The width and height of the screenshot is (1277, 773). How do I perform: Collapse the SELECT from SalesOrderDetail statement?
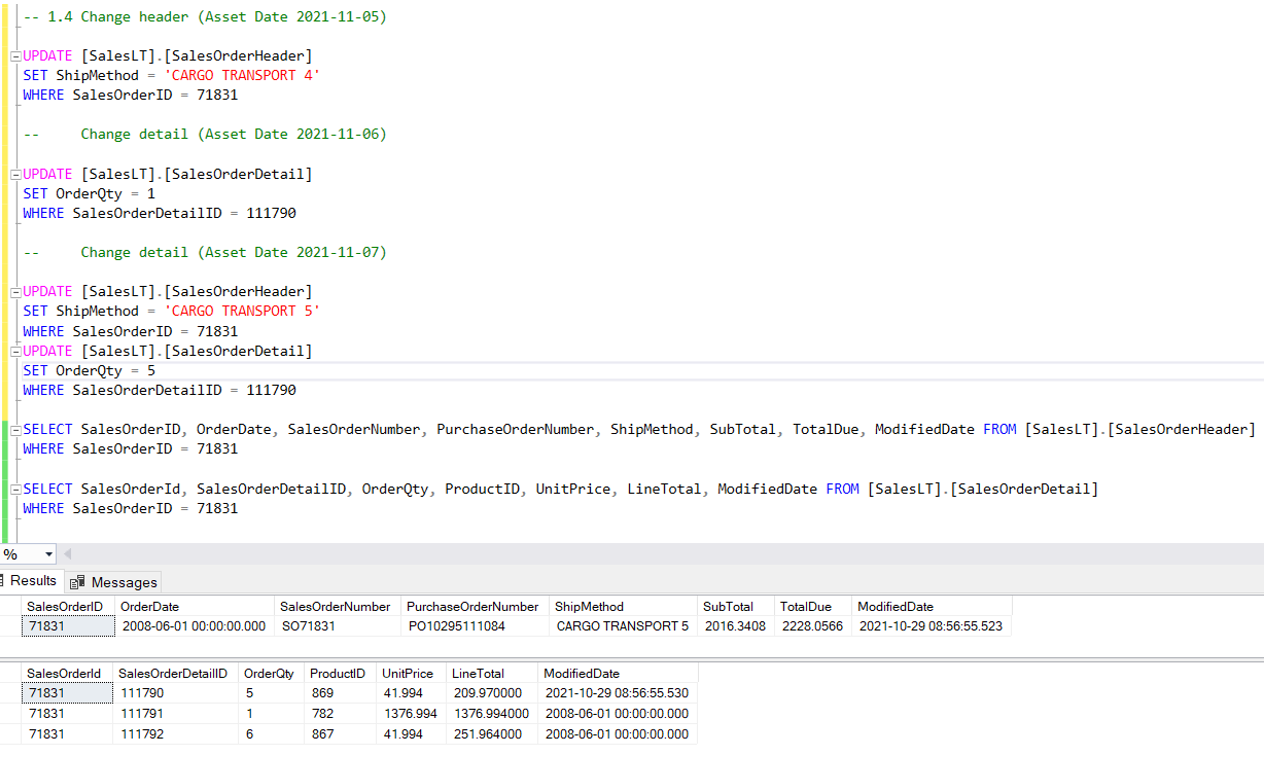(16, 489)
